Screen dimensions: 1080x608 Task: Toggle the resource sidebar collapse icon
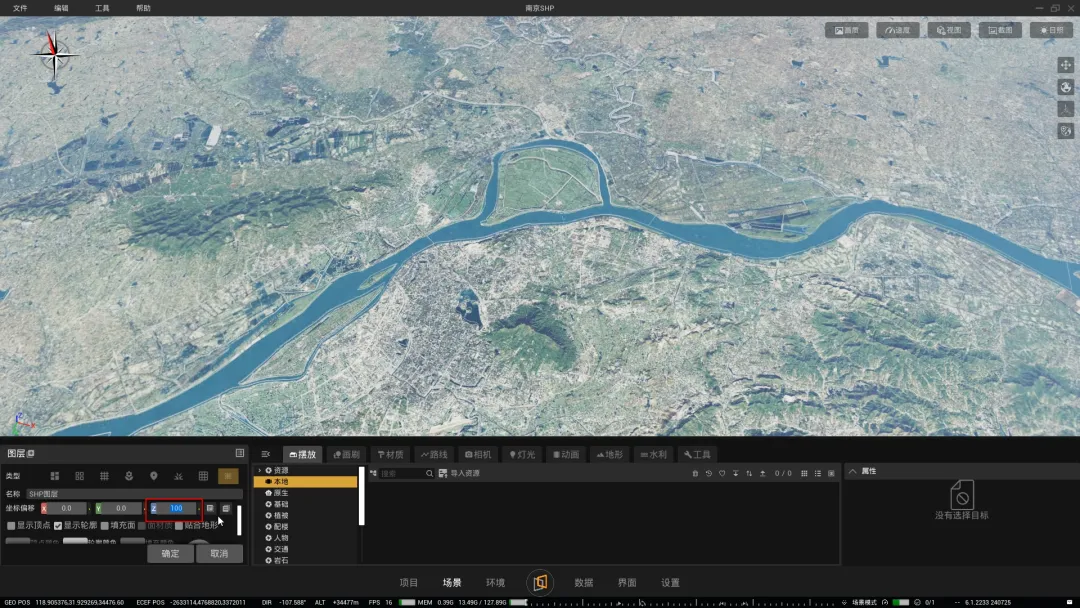pos(265,454)
